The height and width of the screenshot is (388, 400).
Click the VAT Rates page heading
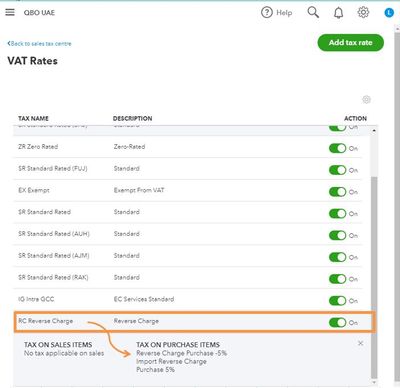click(32, 61)
